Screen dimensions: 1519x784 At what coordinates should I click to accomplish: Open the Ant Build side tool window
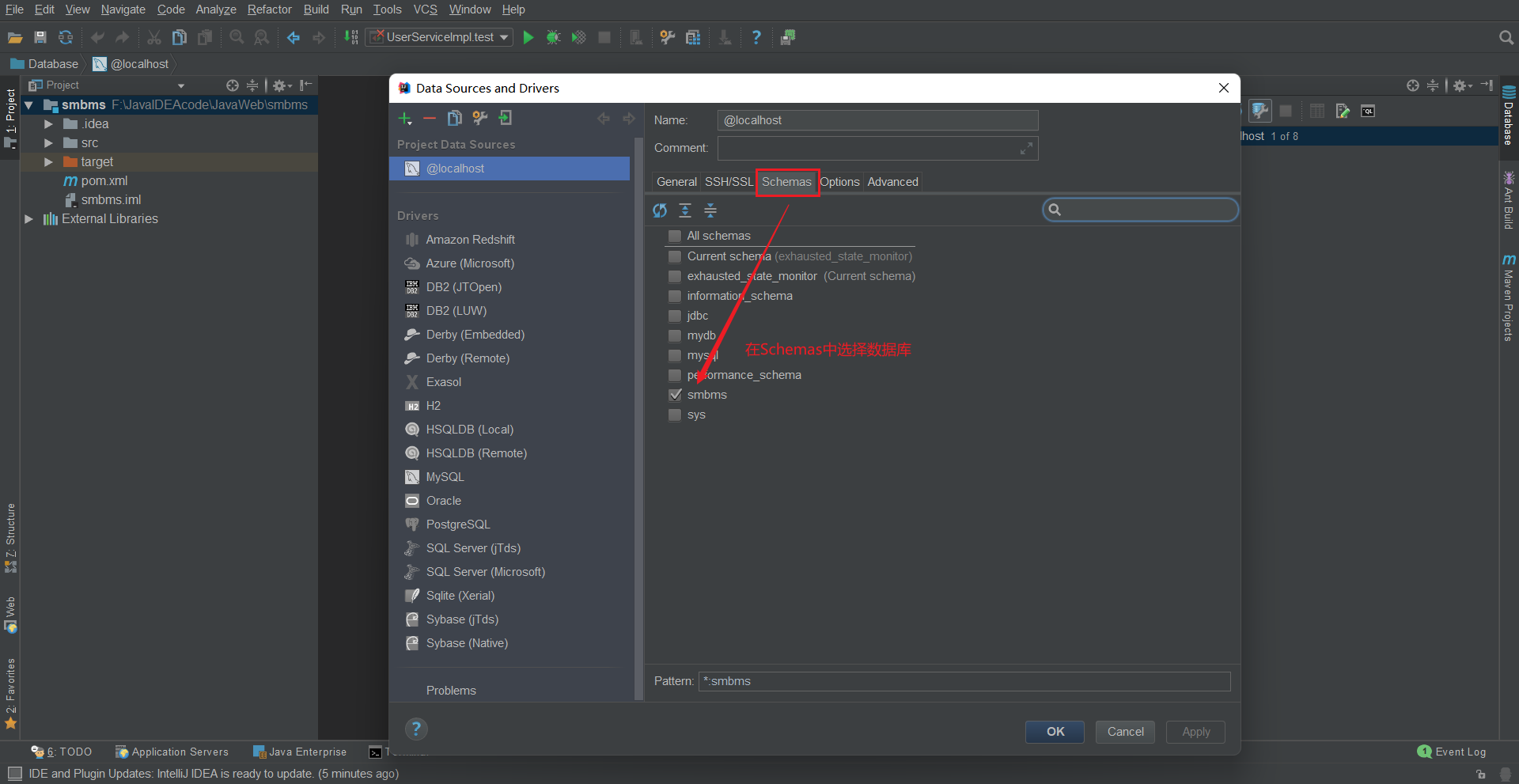1509,200
